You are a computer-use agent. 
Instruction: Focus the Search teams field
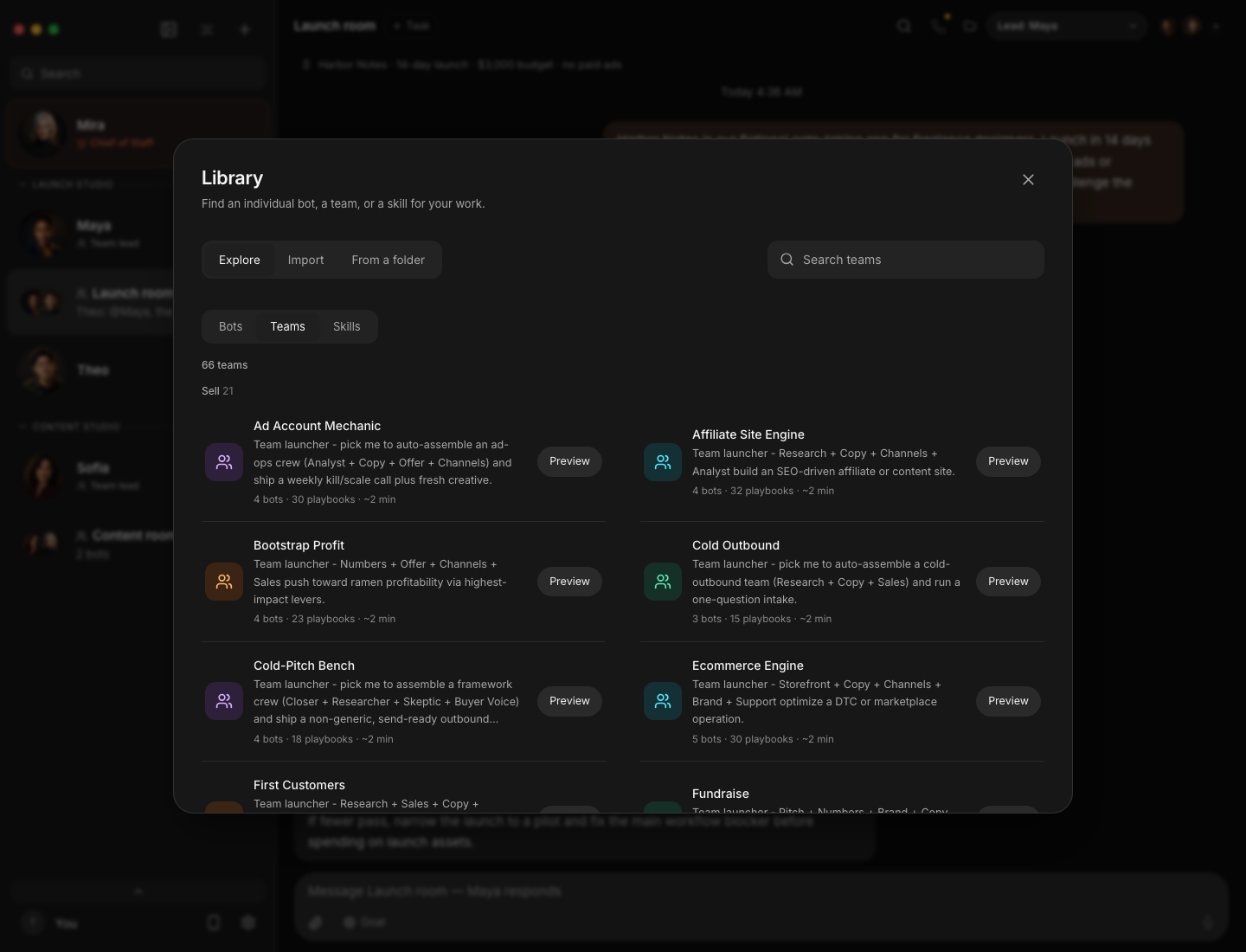point(905,260)
